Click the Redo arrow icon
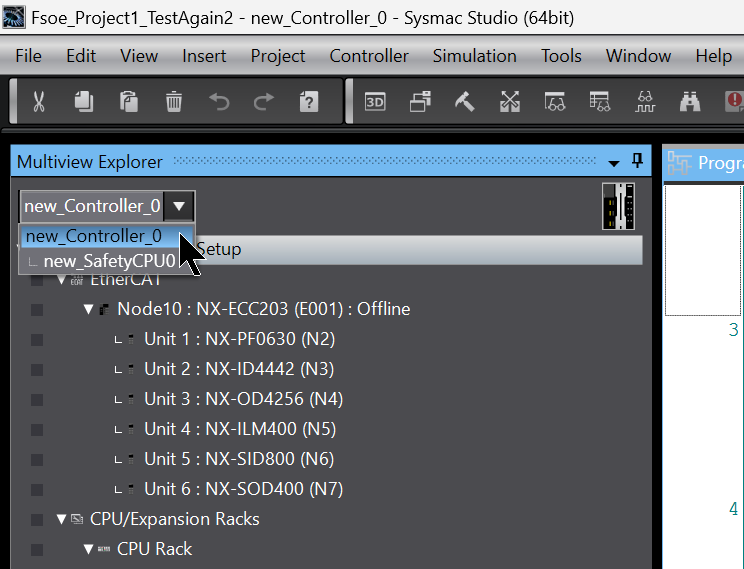The height and width of the screenshot is (569, 744). tap(264, 102)
